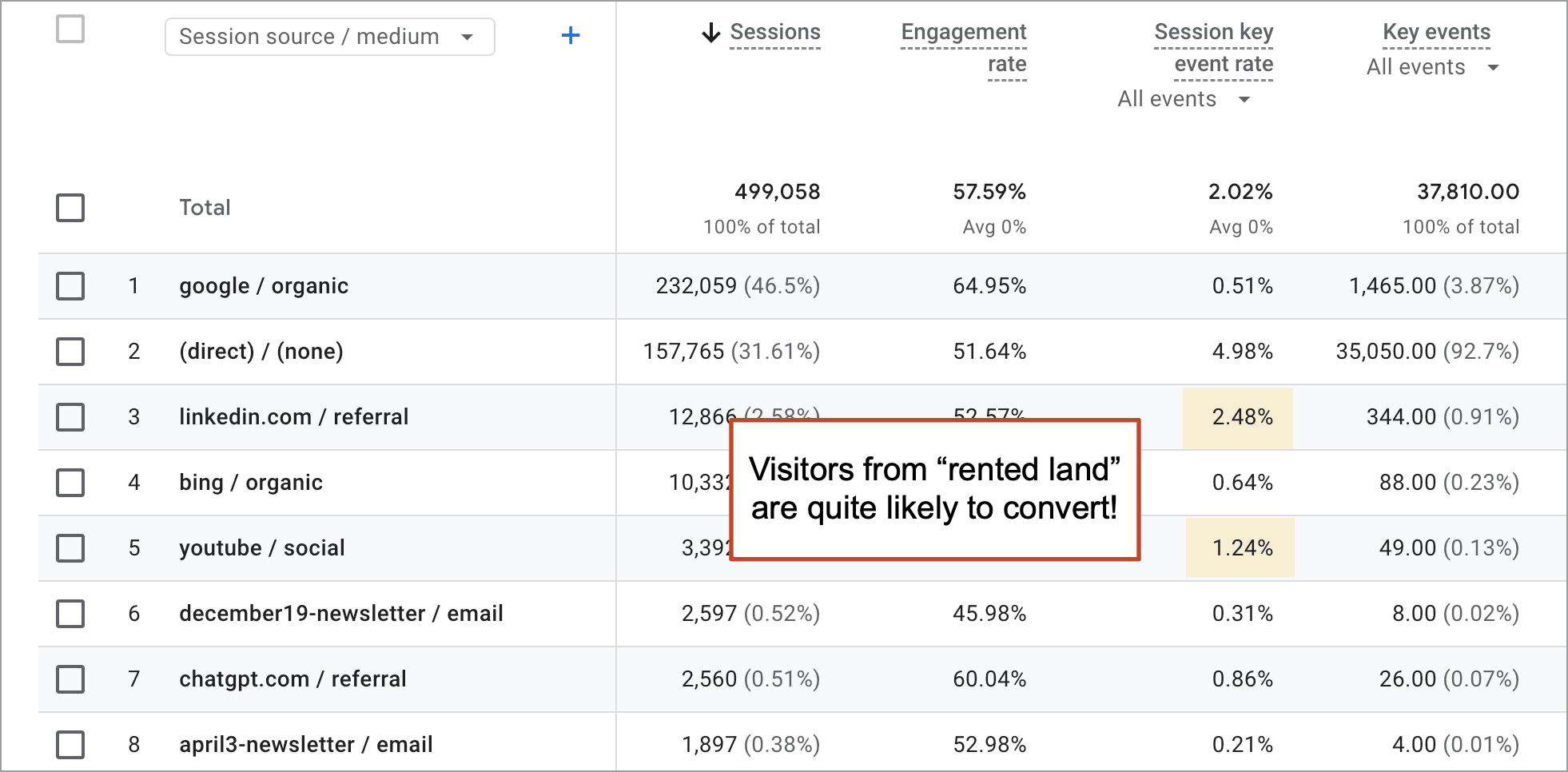
Task: Click the 64.95% engagement rate cell
Action: point(989,286)
